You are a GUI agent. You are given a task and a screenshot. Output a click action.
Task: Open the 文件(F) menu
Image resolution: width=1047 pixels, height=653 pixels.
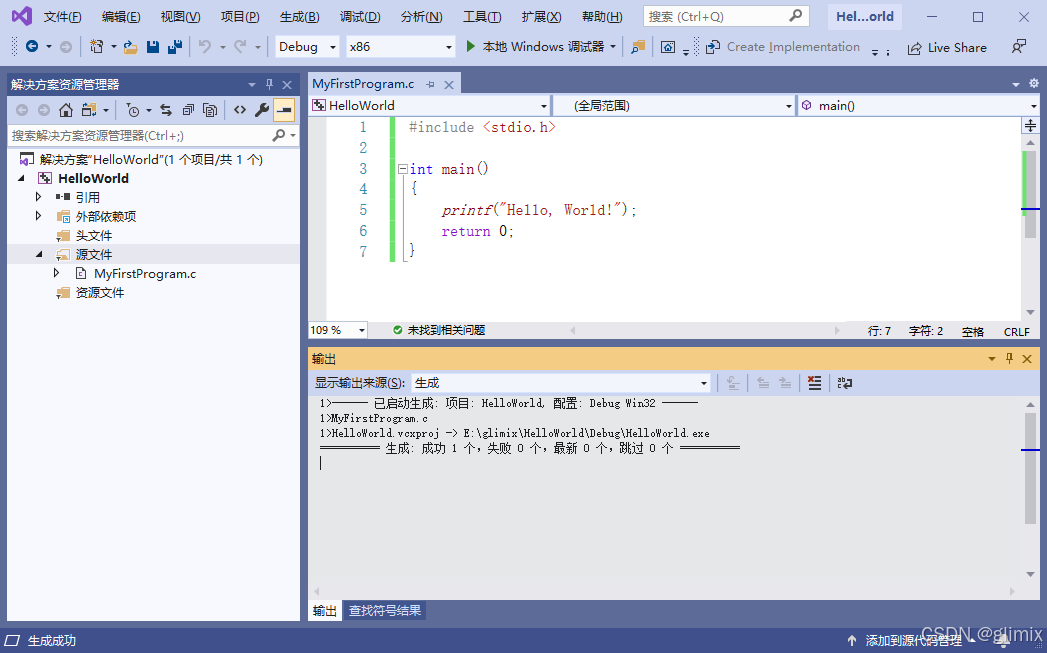click(x=62, y=17)
